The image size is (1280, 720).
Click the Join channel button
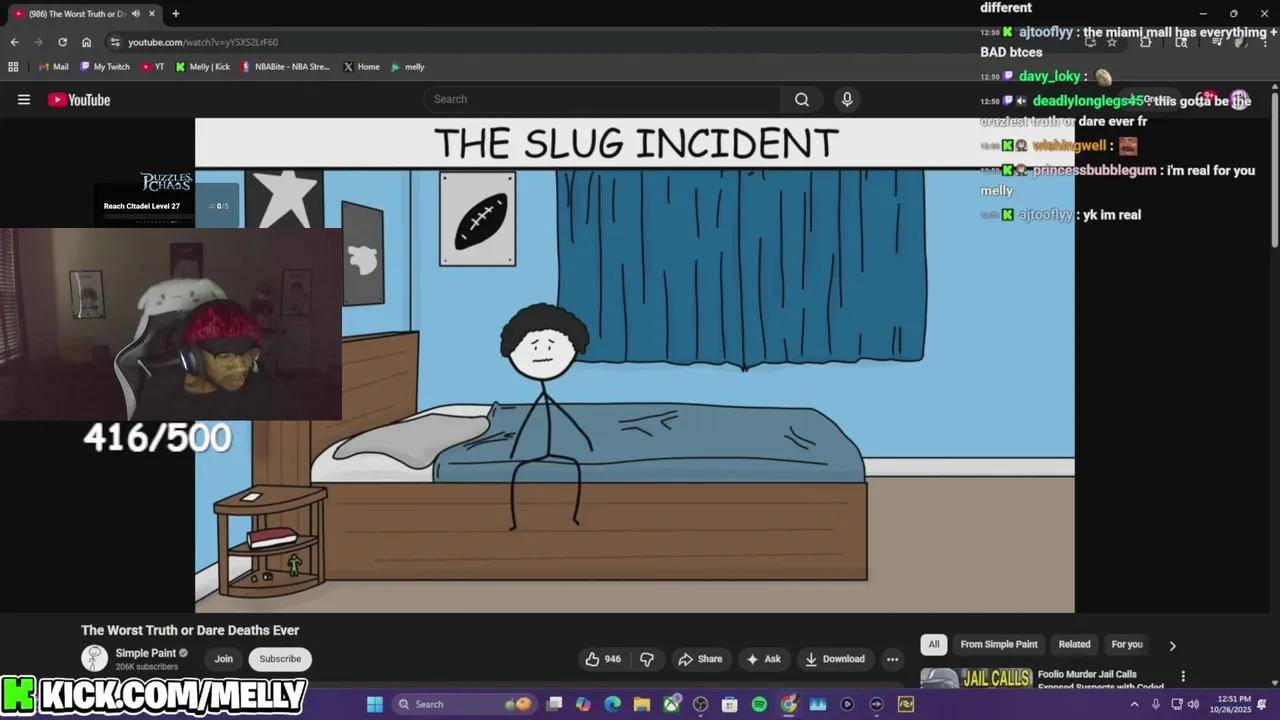click(223, 659)
